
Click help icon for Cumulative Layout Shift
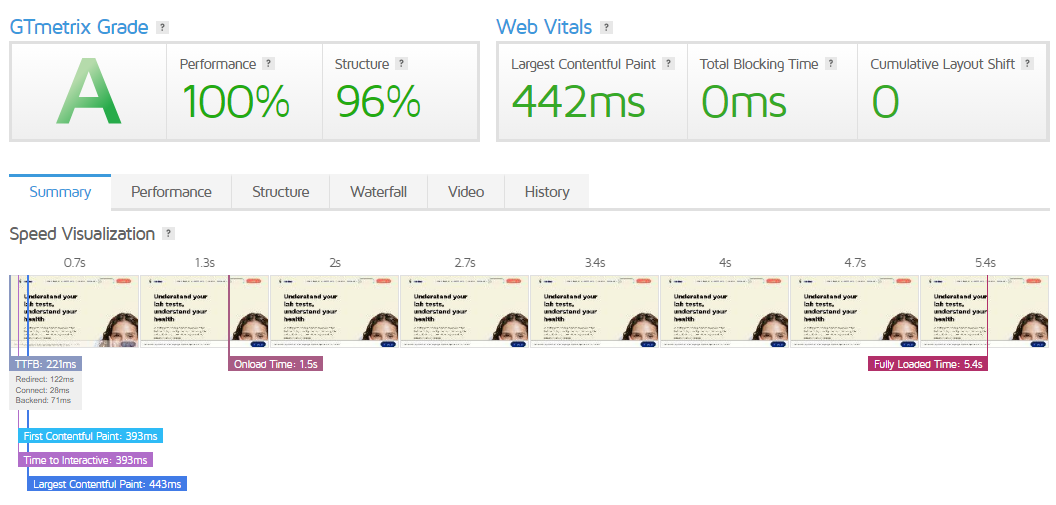tap(1028, 64)
